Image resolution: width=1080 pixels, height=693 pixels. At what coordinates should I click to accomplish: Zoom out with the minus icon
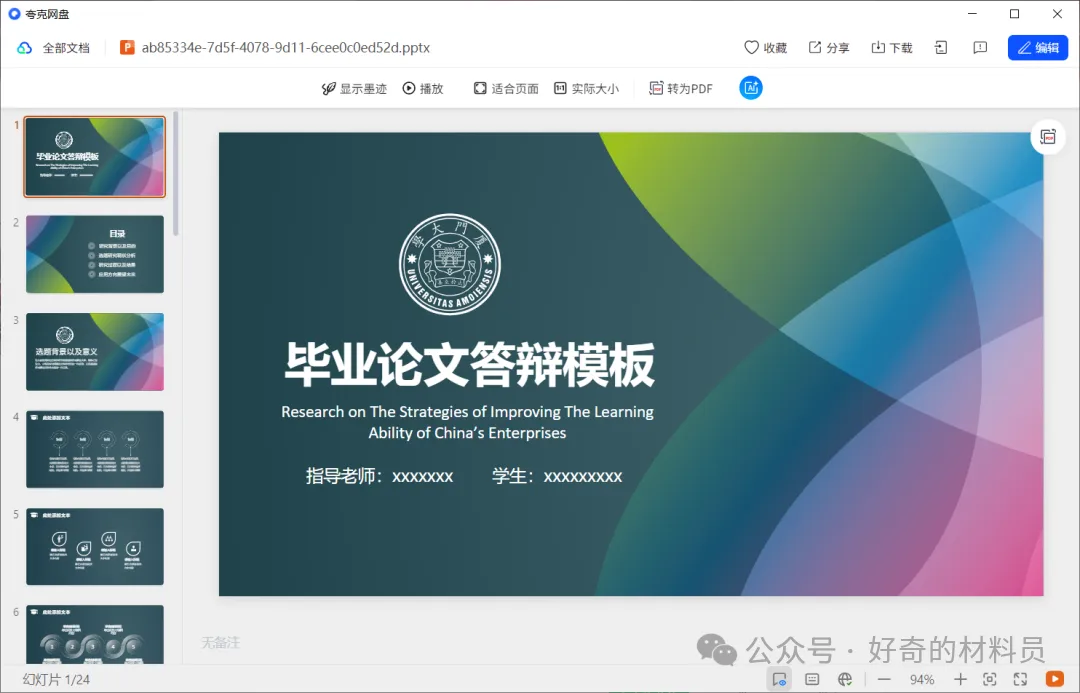(x=884, y=679)
